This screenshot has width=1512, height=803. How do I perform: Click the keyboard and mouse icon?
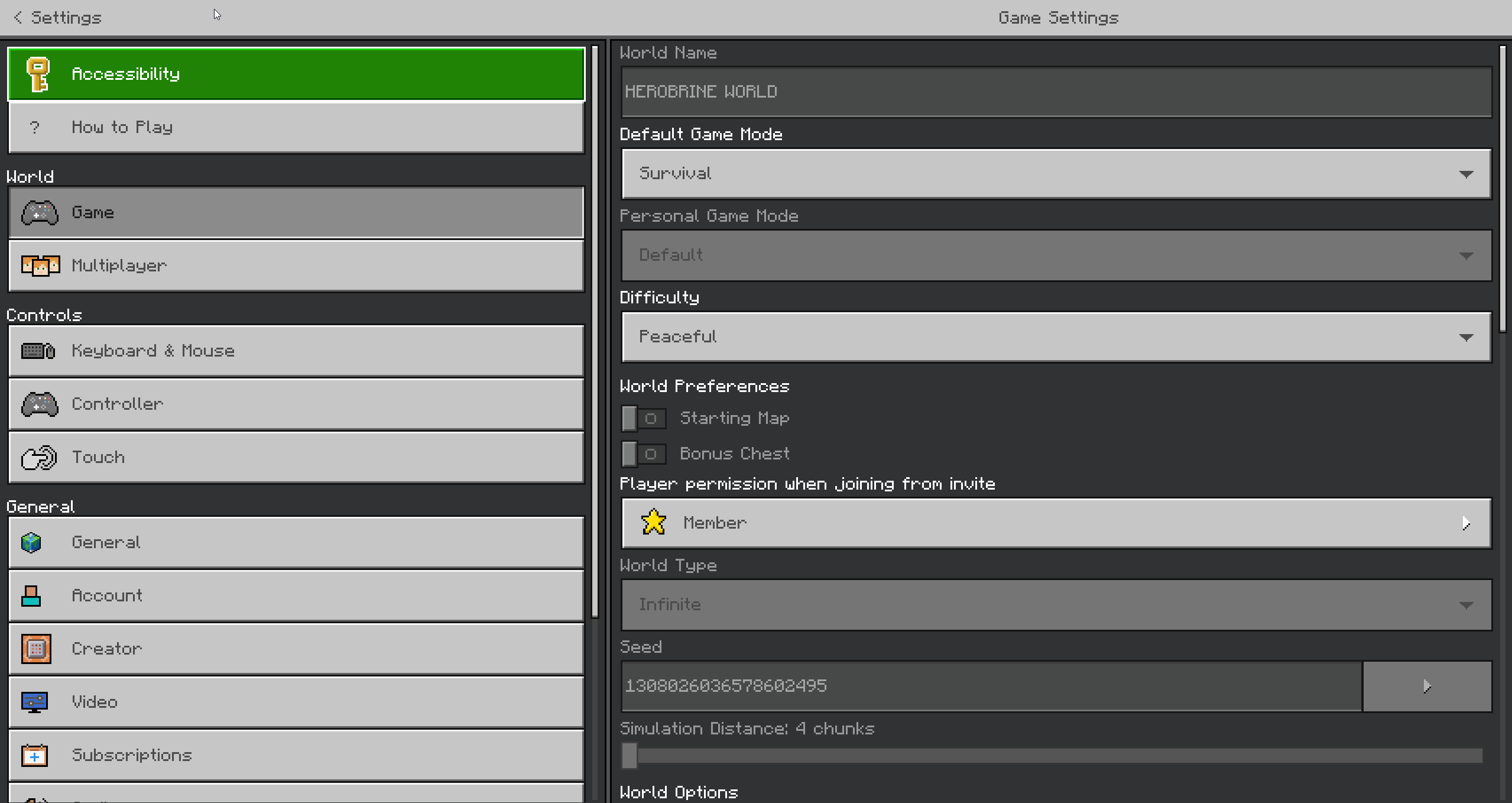tap(38, 351)
